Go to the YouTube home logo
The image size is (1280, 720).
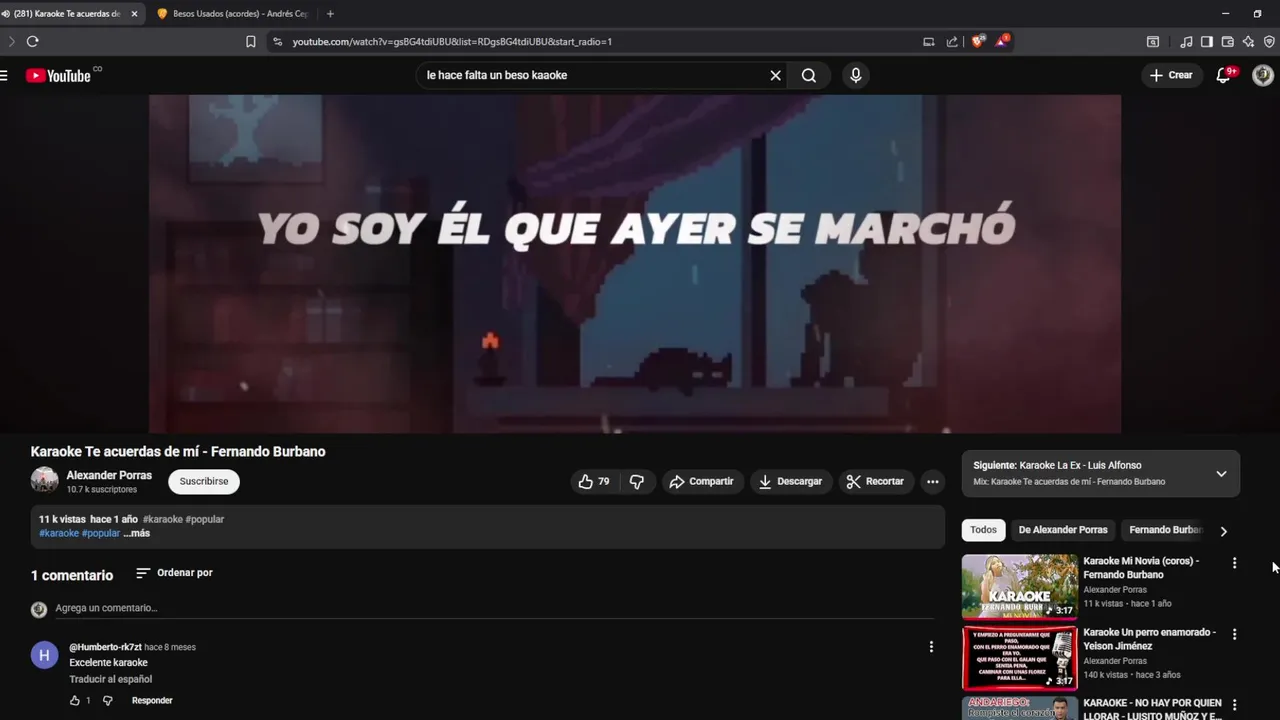[x=58, y=75]
